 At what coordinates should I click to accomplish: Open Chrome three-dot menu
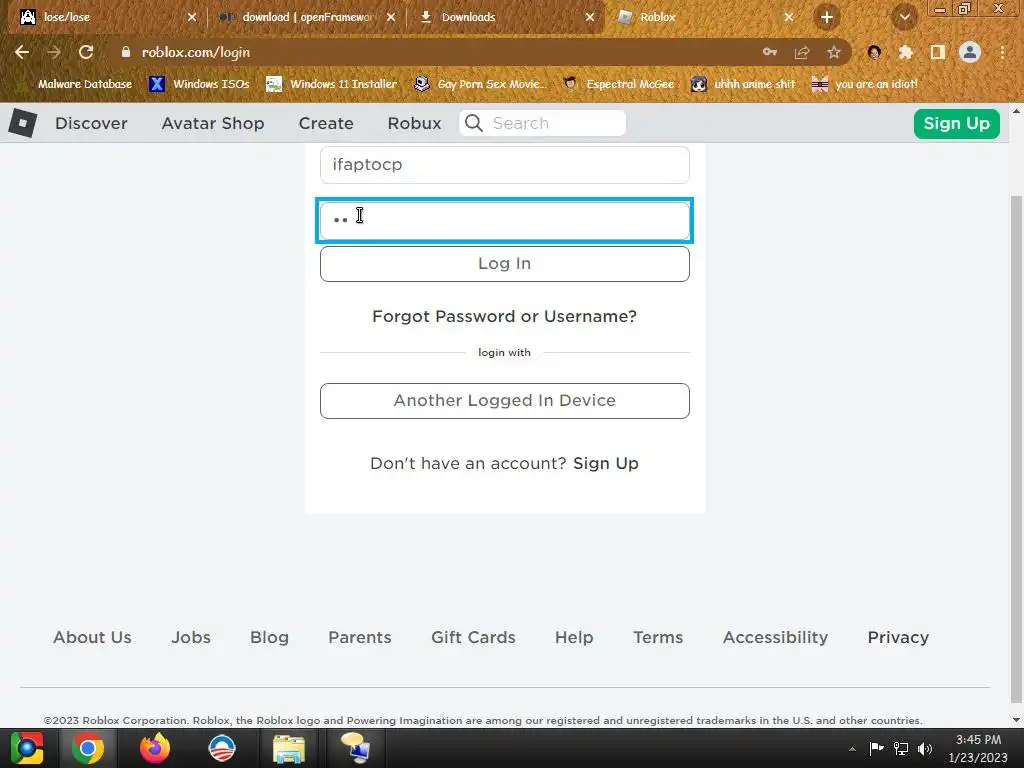coord(1002,52)
